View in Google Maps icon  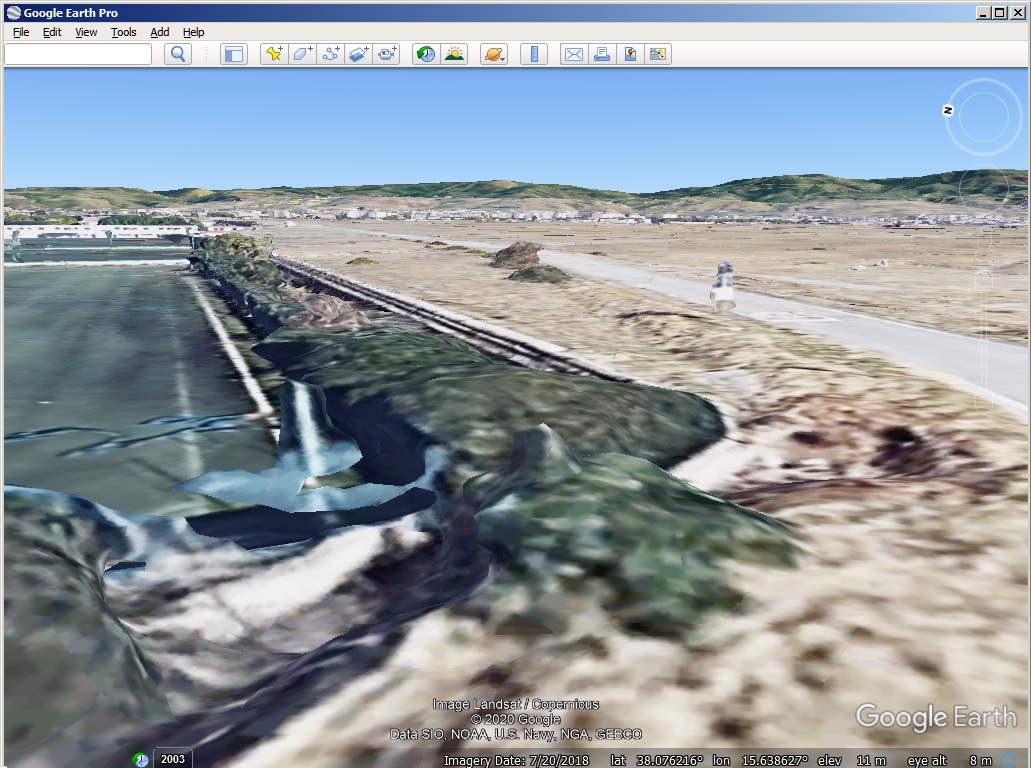630,54
